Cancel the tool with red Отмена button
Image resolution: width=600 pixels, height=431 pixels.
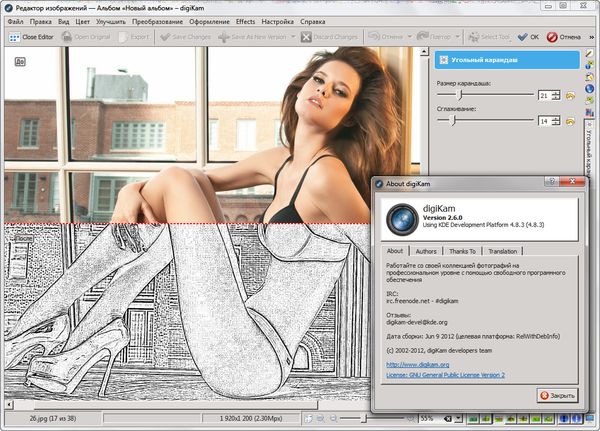pyautogui.click(x=563, y=37)
